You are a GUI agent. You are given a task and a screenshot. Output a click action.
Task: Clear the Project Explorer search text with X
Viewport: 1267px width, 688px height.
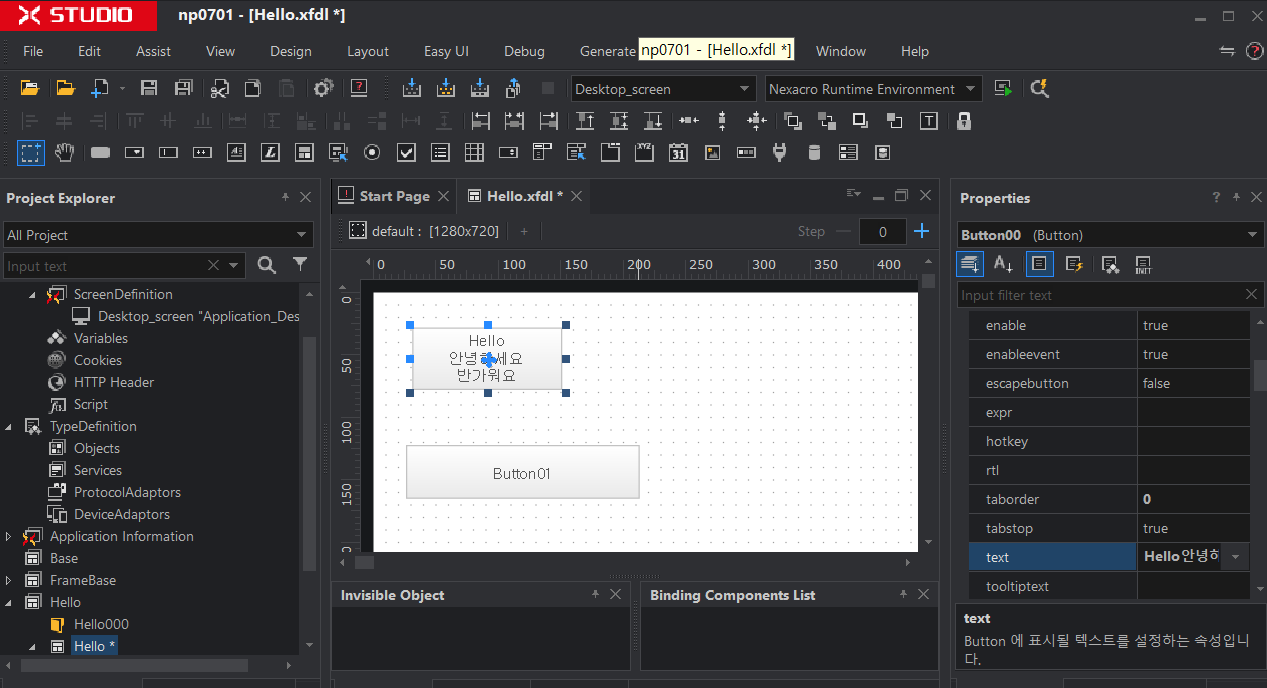point(213,265)
